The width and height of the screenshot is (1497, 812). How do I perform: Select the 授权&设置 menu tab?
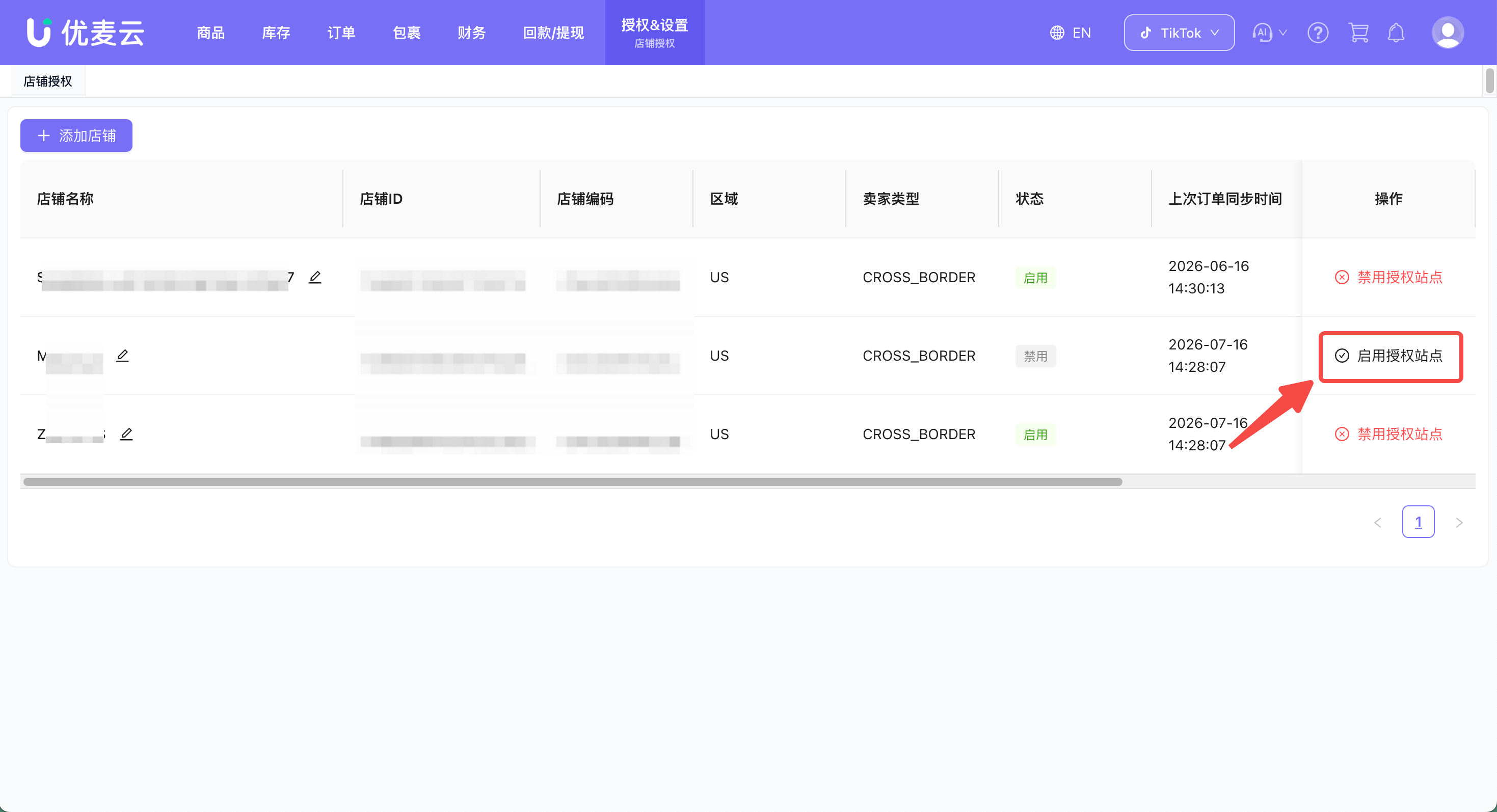coord(654,33)
